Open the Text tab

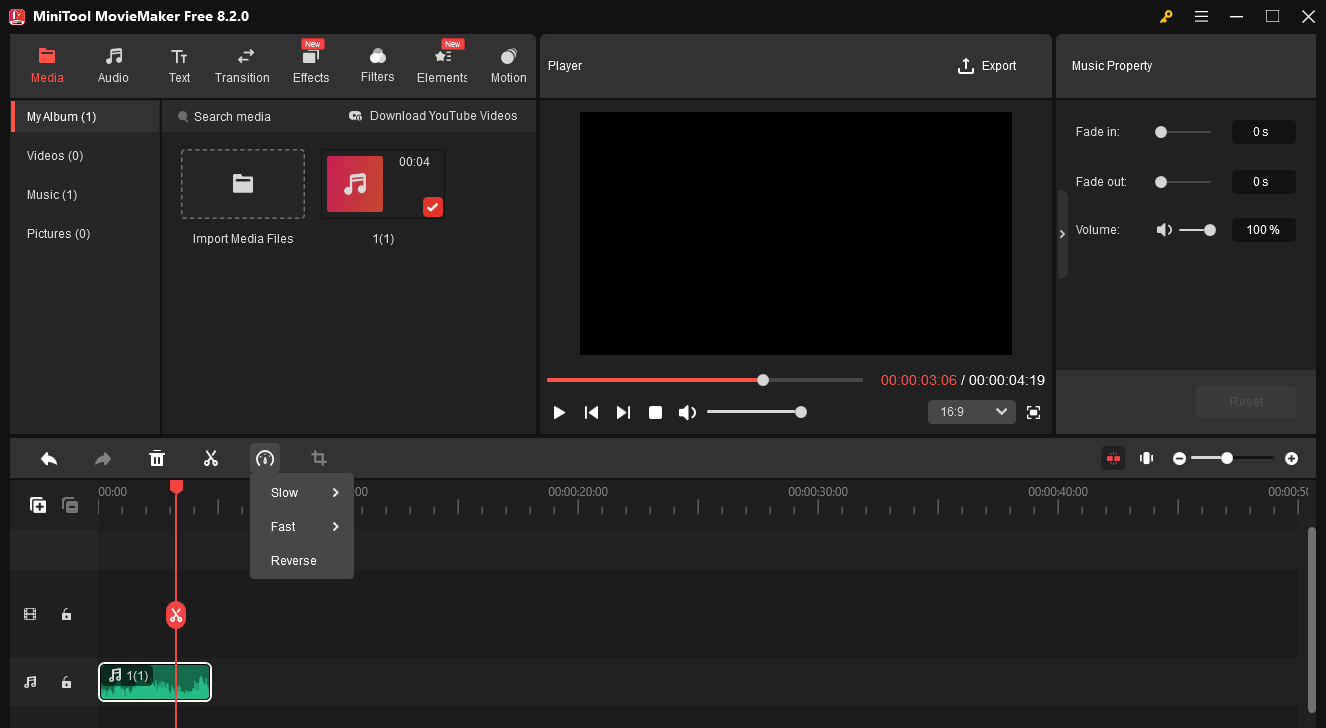(x=179, y=65)
